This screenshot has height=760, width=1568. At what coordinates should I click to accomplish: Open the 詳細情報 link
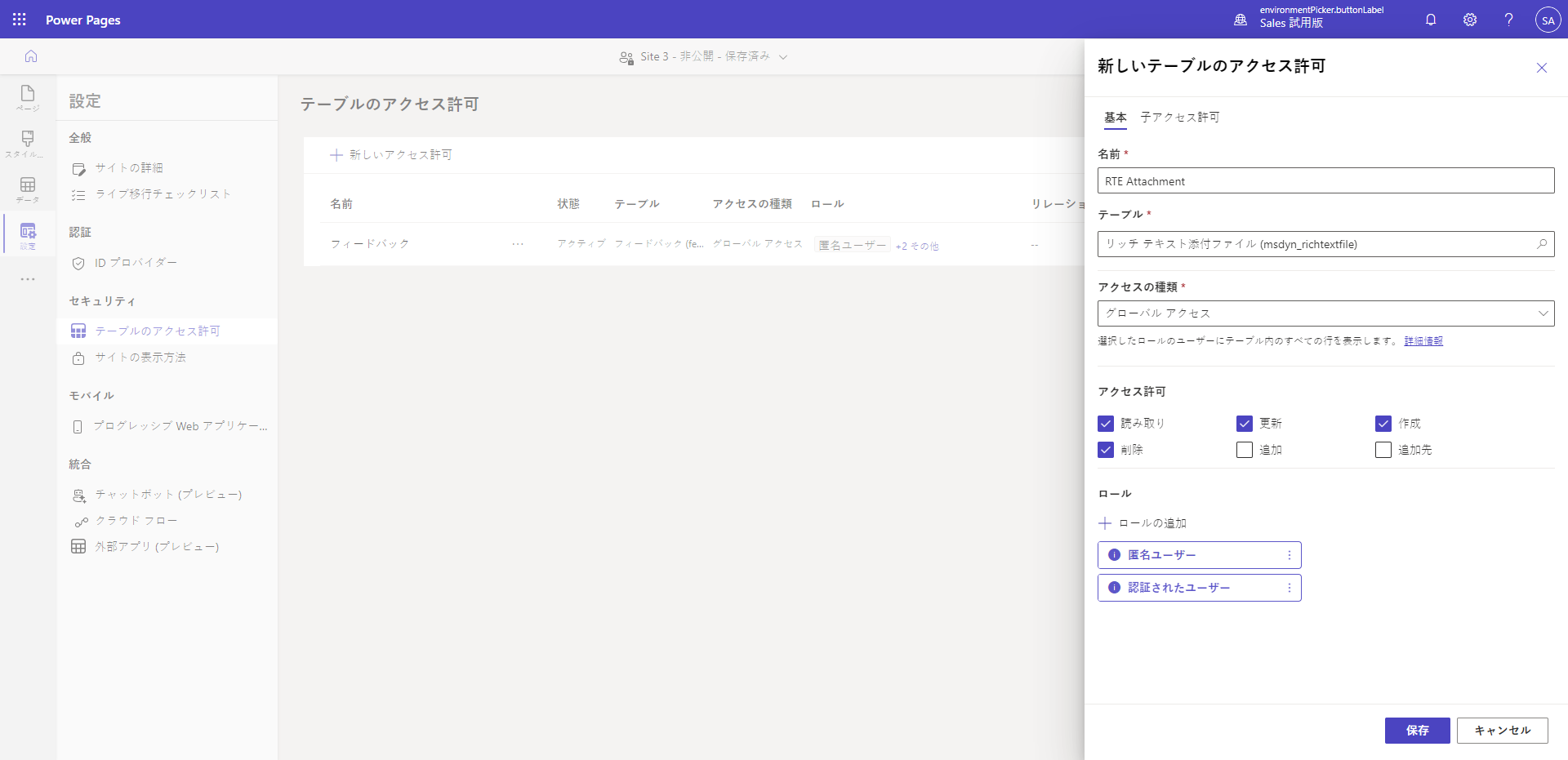[1423, 341]
